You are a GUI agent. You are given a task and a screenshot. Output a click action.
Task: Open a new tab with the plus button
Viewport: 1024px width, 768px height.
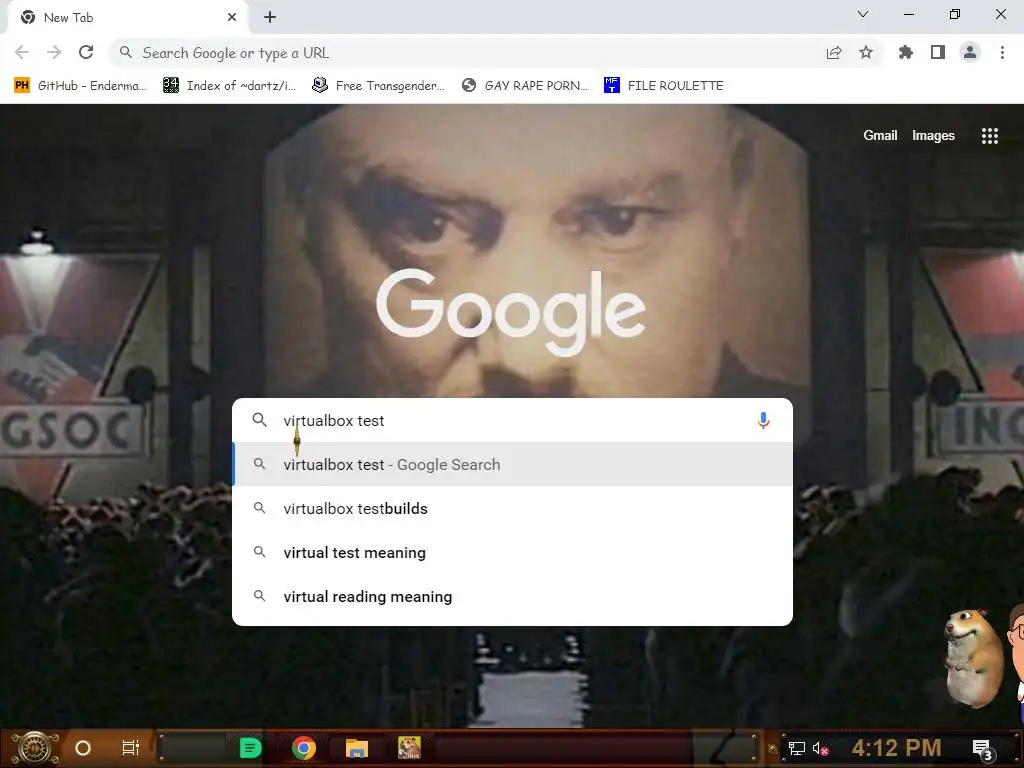pyautogui.click(x=270, y=18)
